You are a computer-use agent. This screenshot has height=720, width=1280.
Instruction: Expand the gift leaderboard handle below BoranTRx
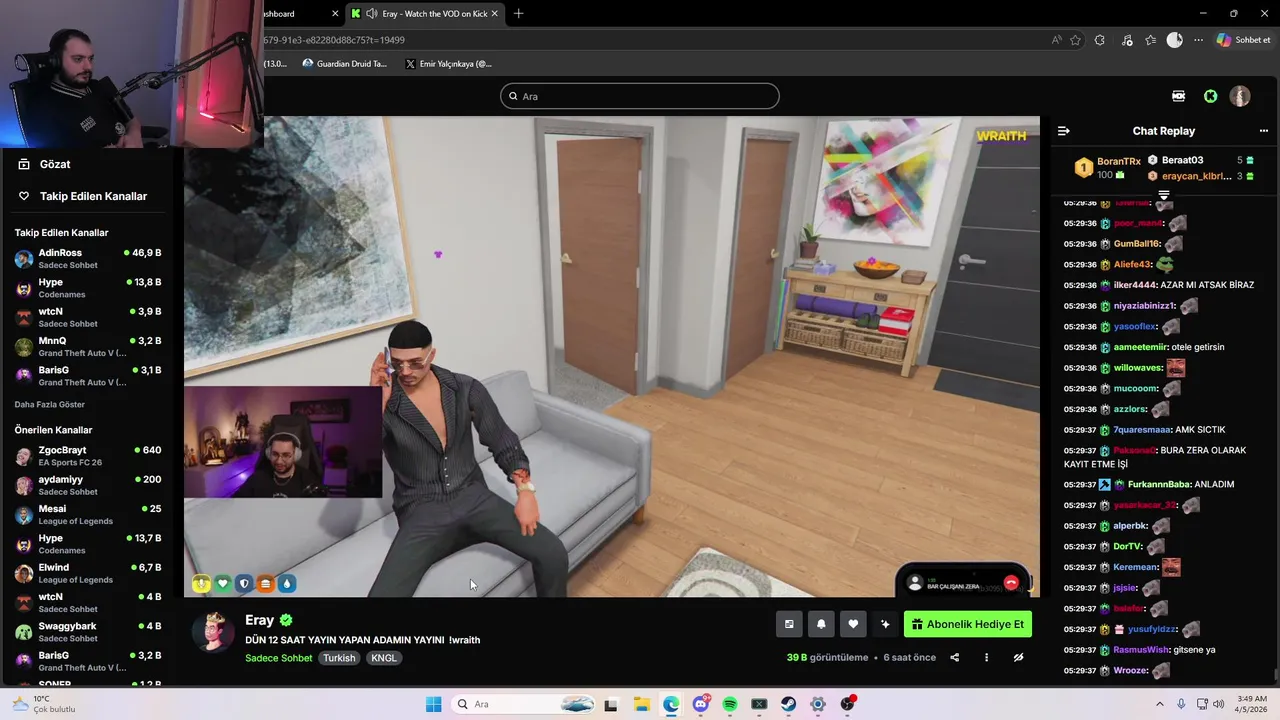1163,195
